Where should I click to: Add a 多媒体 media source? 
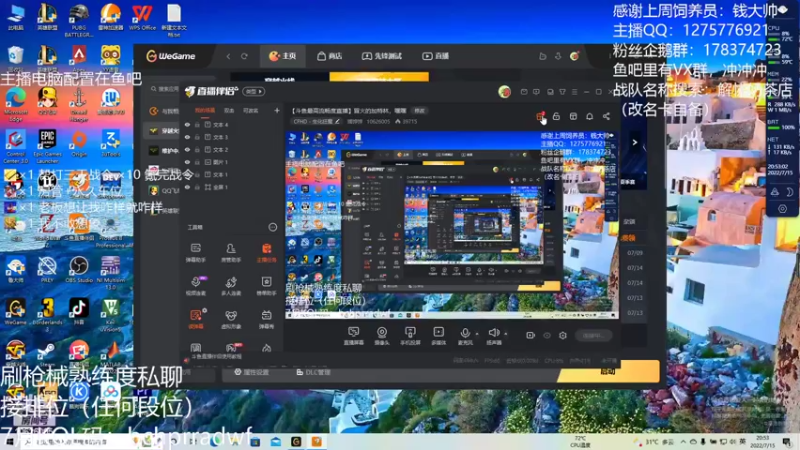click(438, 336)
